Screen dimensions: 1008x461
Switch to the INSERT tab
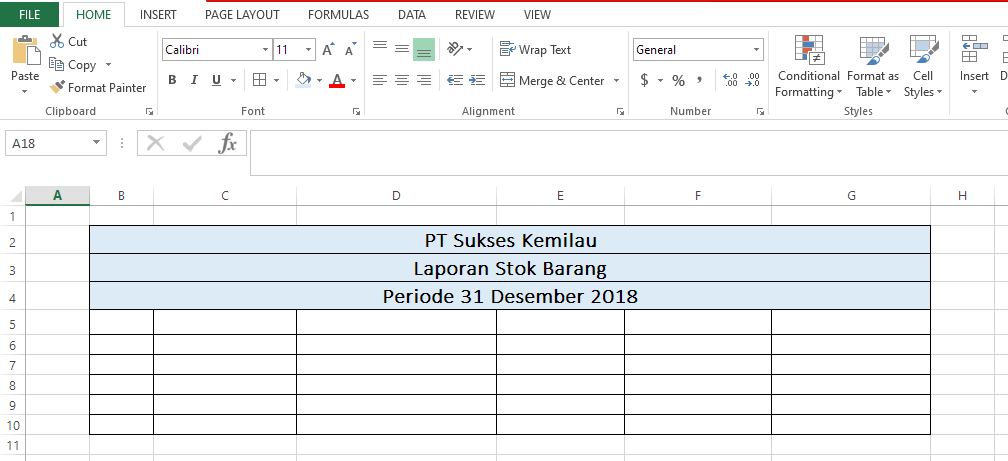coord(158,14)
